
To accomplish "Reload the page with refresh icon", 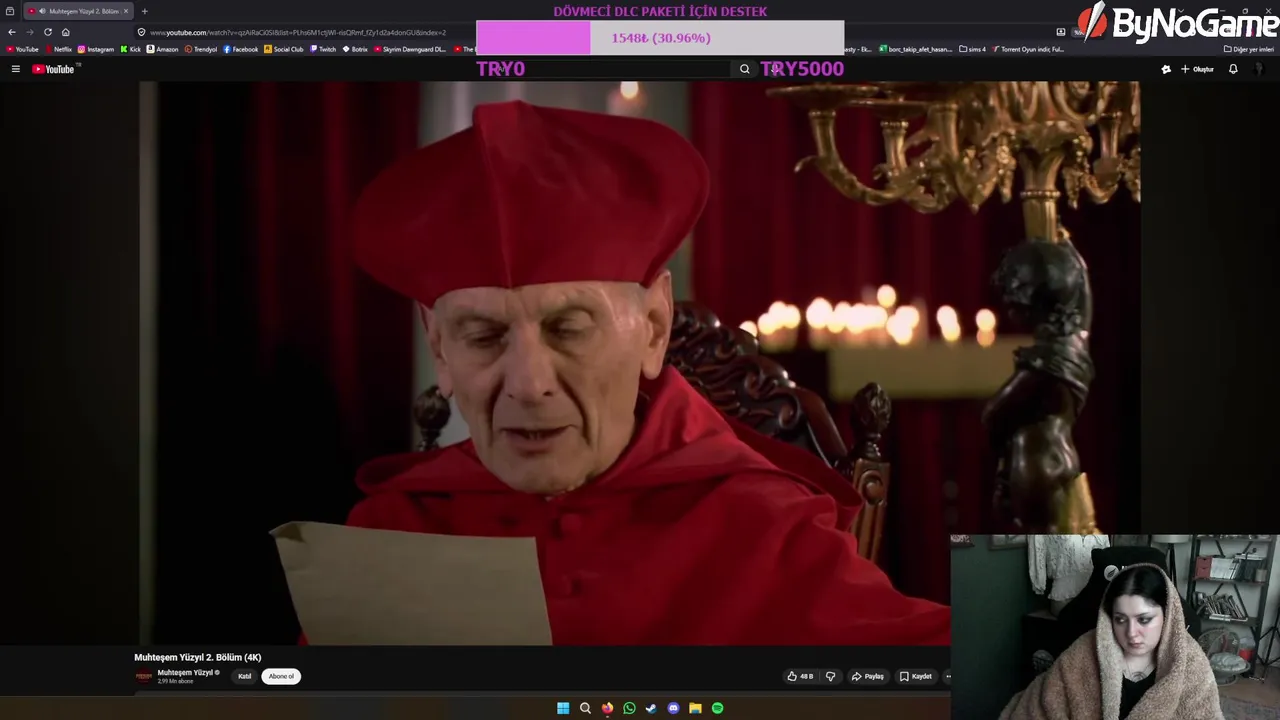I will [x=48, y=32].
